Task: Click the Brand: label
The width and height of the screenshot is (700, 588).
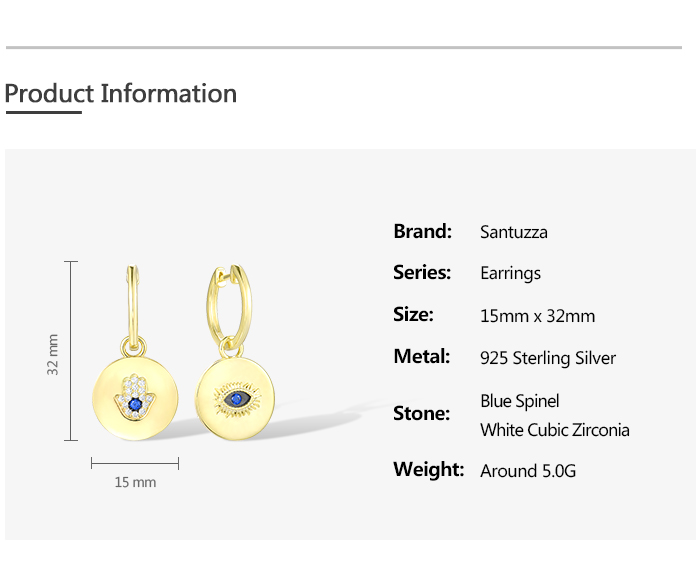Action: tap(423, 231)
